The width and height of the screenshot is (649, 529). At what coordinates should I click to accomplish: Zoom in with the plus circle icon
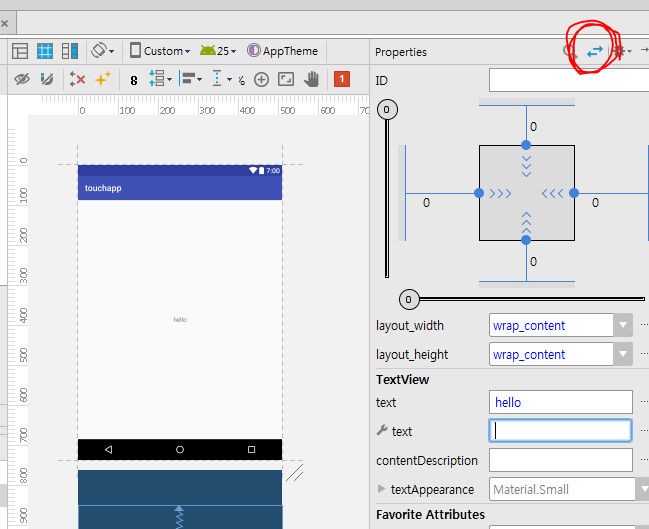261,79
